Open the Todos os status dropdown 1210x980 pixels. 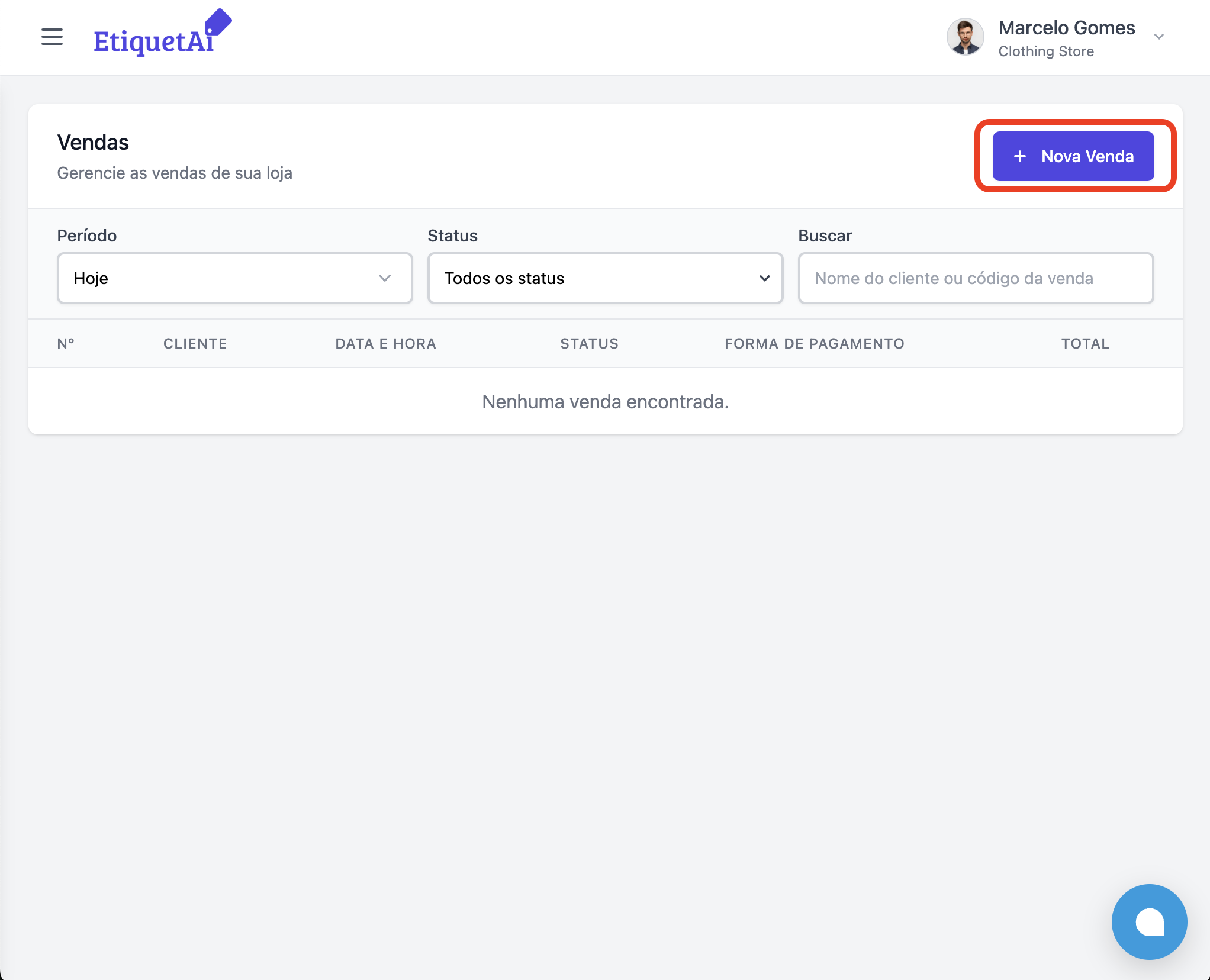click(605, 278)
